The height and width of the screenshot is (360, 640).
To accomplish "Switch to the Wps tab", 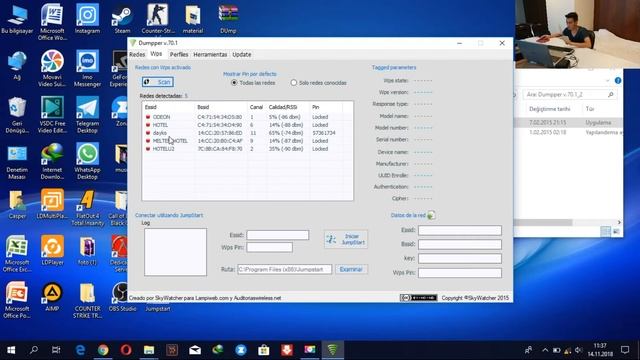I will (156, 54).
